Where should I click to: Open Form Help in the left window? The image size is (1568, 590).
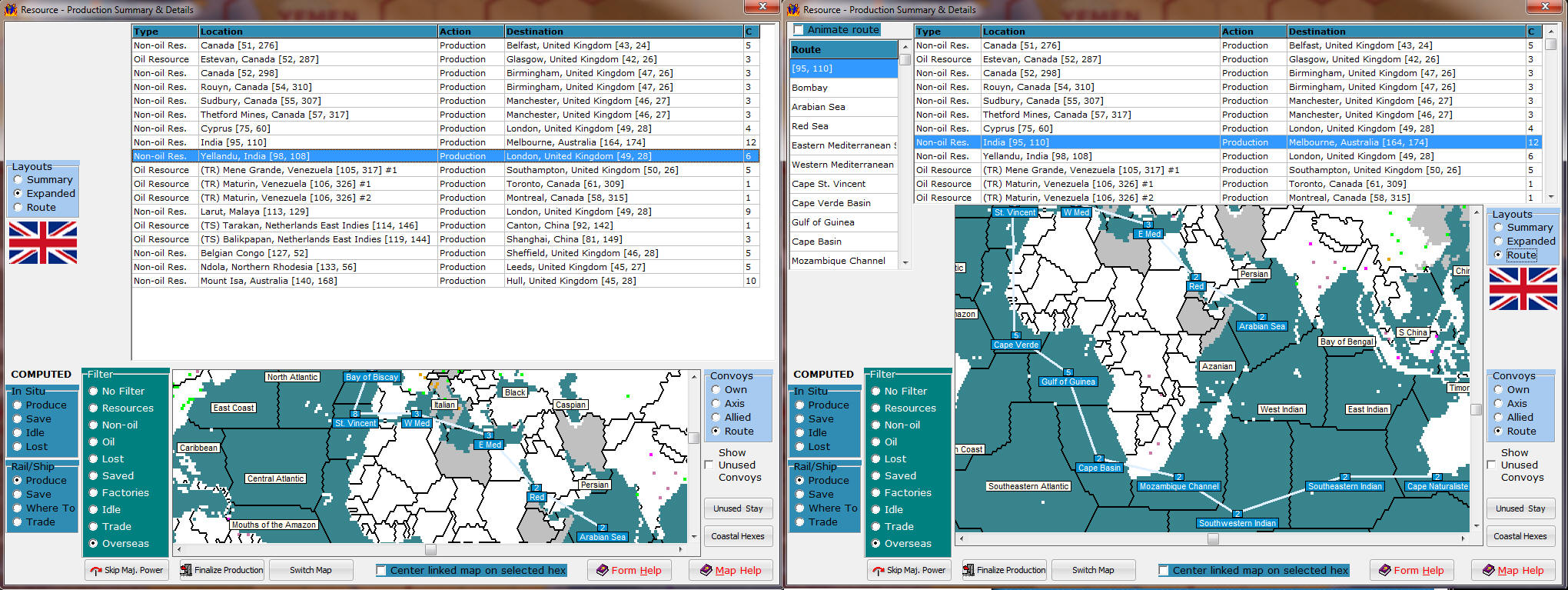(x=629, y=570)
